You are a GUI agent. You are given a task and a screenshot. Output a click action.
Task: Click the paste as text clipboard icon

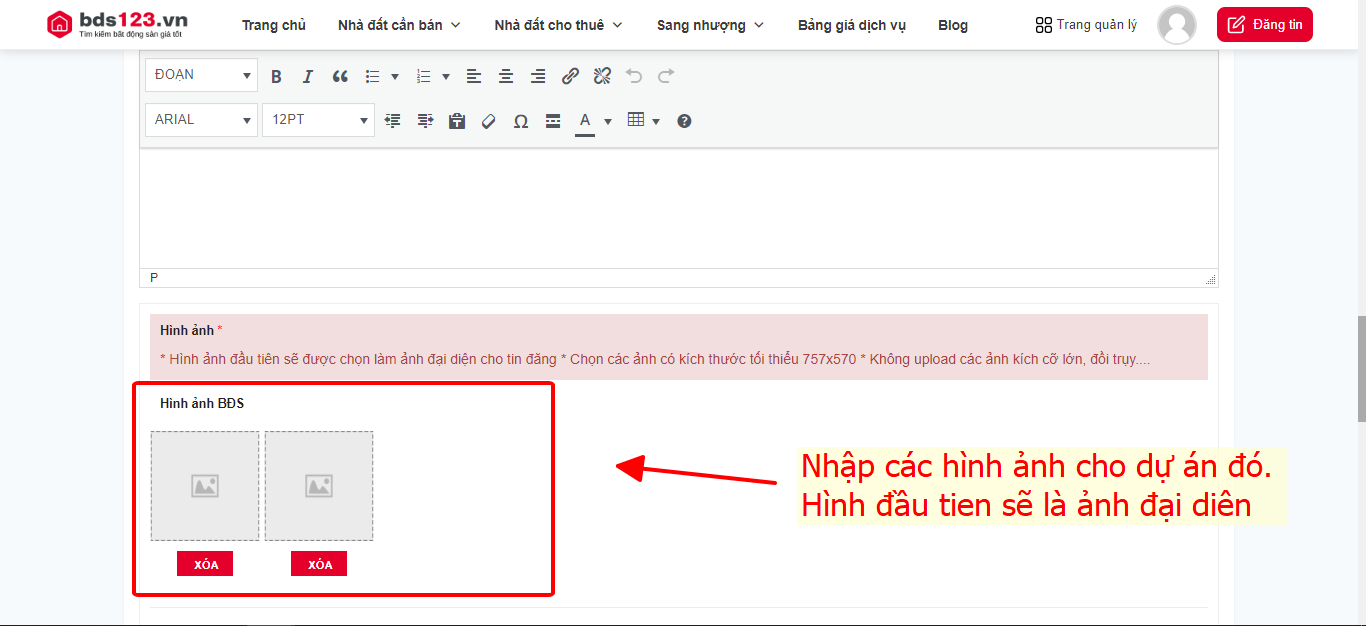pos(457,121)
